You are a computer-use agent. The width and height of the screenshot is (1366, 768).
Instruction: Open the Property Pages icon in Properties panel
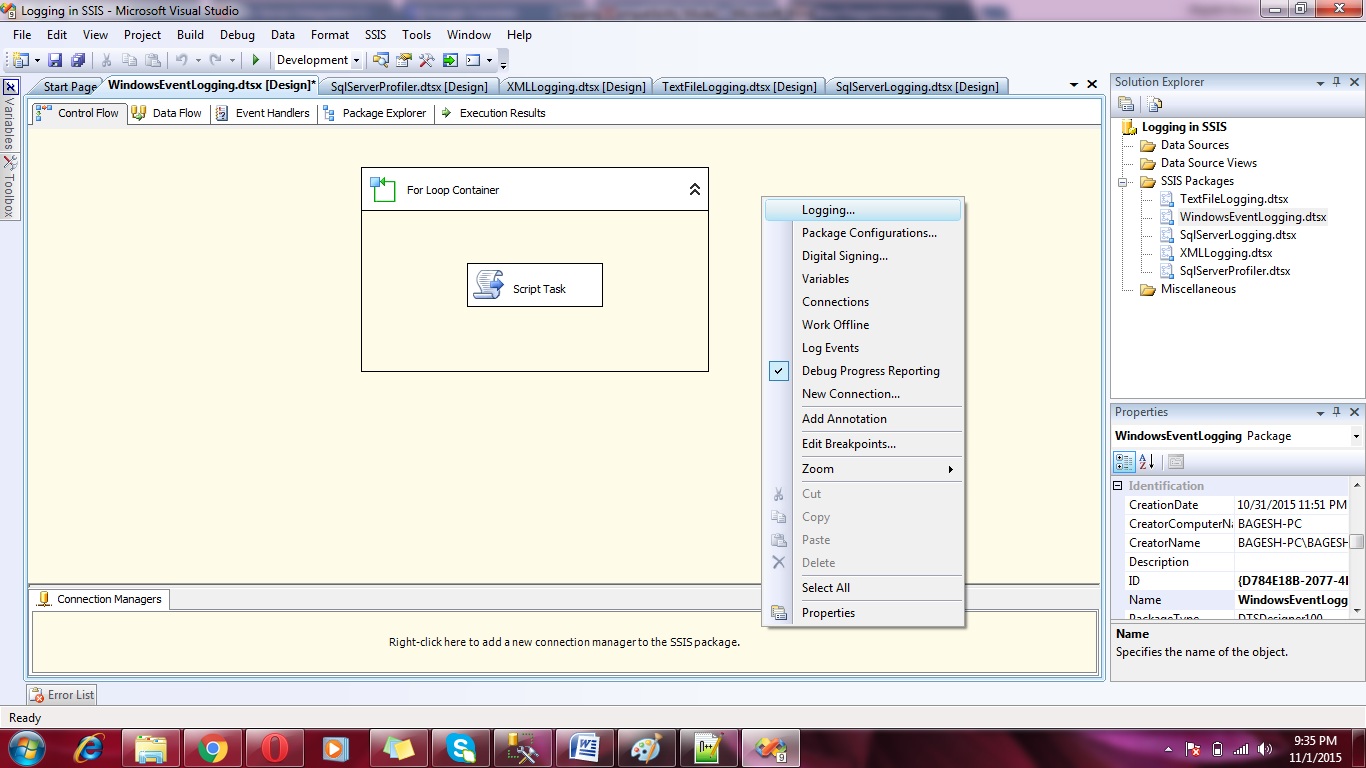[1176, 461]
